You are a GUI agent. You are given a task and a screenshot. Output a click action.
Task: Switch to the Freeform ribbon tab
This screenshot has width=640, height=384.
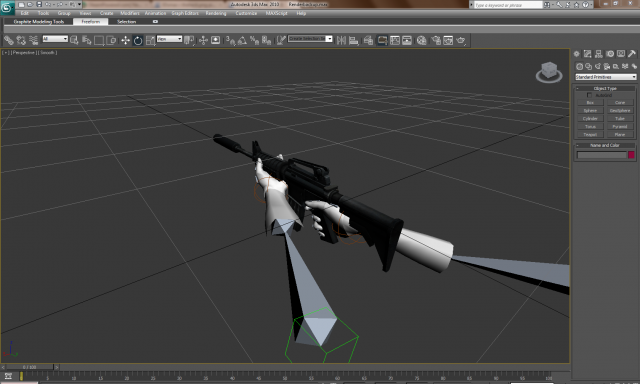[x=91, y=22]
